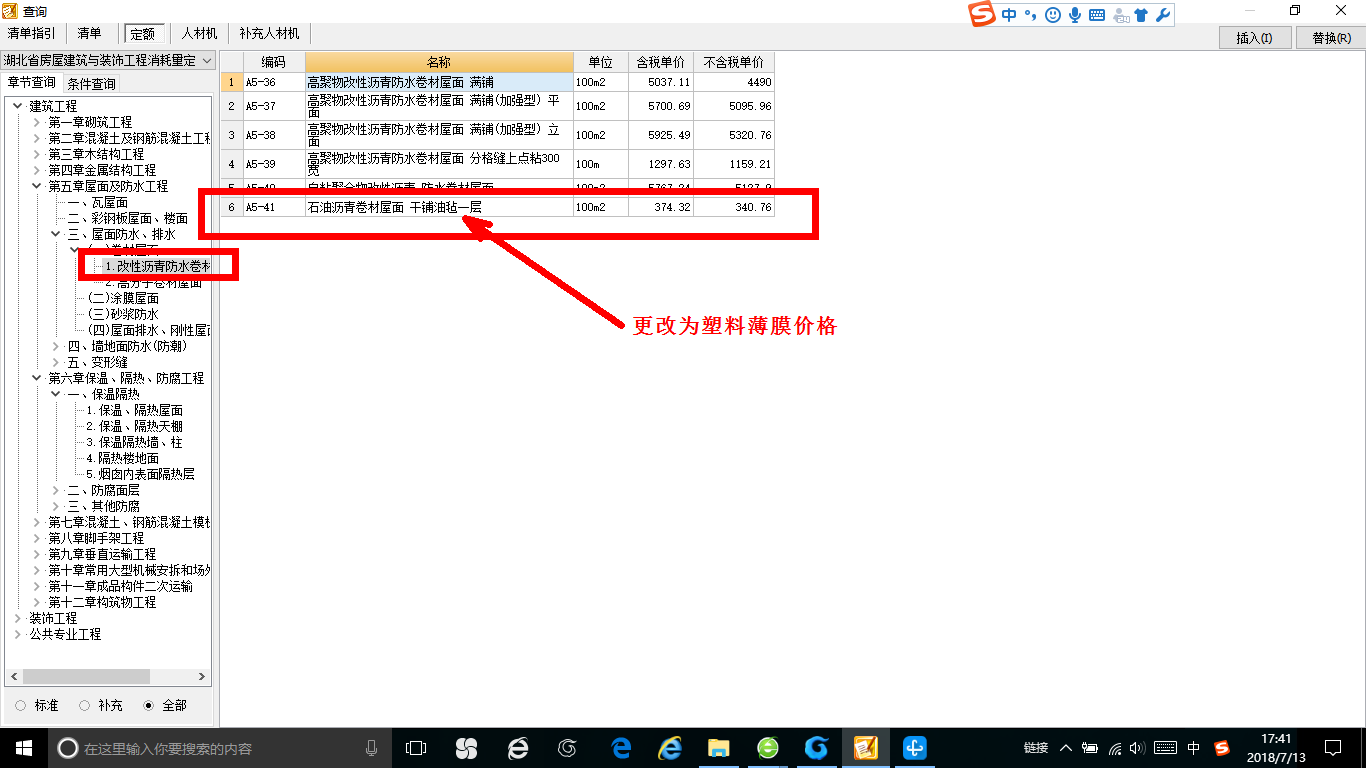The image size is (1366, 768).
Task: Launch Microsoft Edge from the taskbar
Action: (x=621, y=748)
